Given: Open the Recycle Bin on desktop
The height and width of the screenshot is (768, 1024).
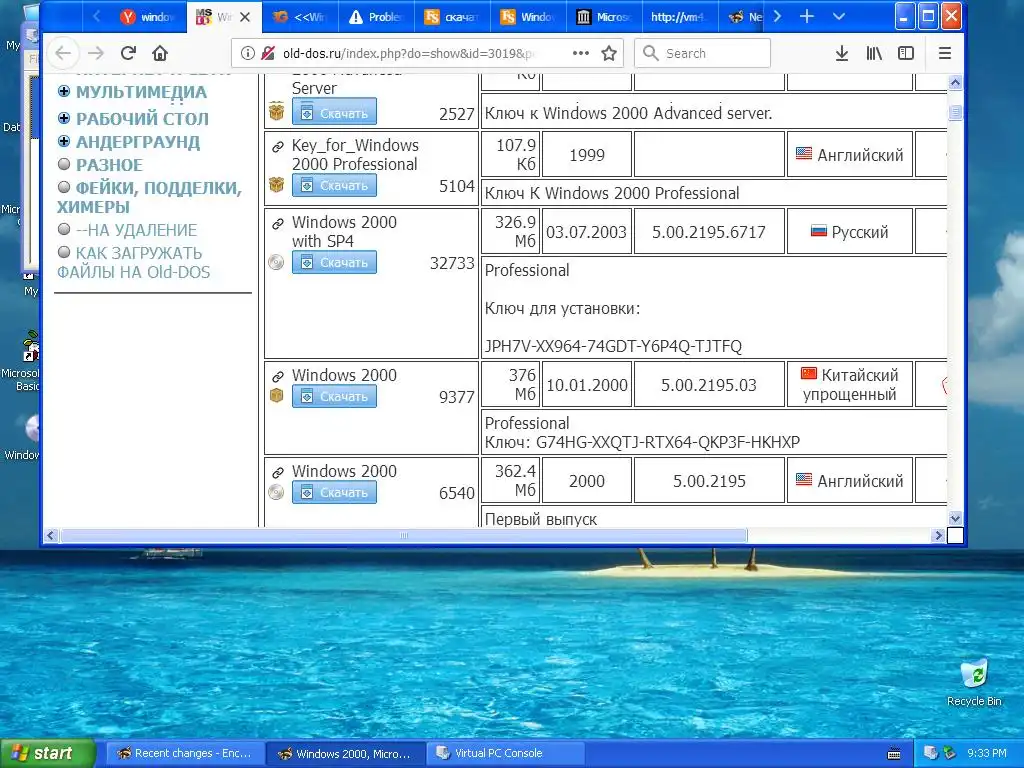Looking at the screenshot, I should tap(974, 682).
